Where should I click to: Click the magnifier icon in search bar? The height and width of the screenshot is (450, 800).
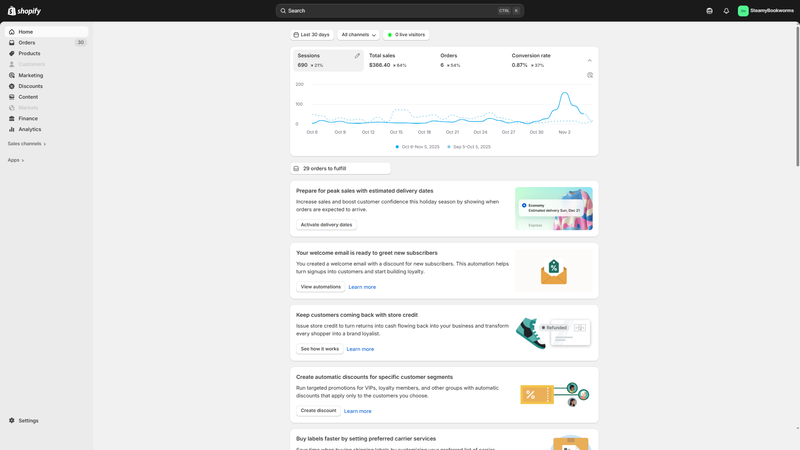(283, 11)
